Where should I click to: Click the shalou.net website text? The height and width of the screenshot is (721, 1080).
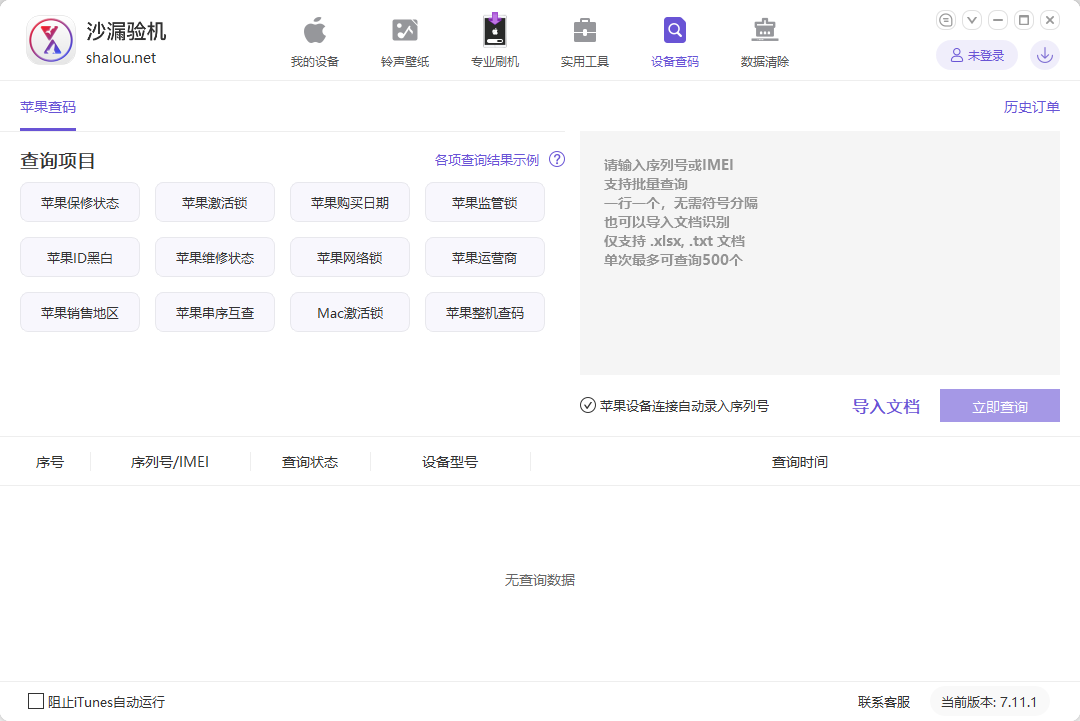tap(121, 58)
